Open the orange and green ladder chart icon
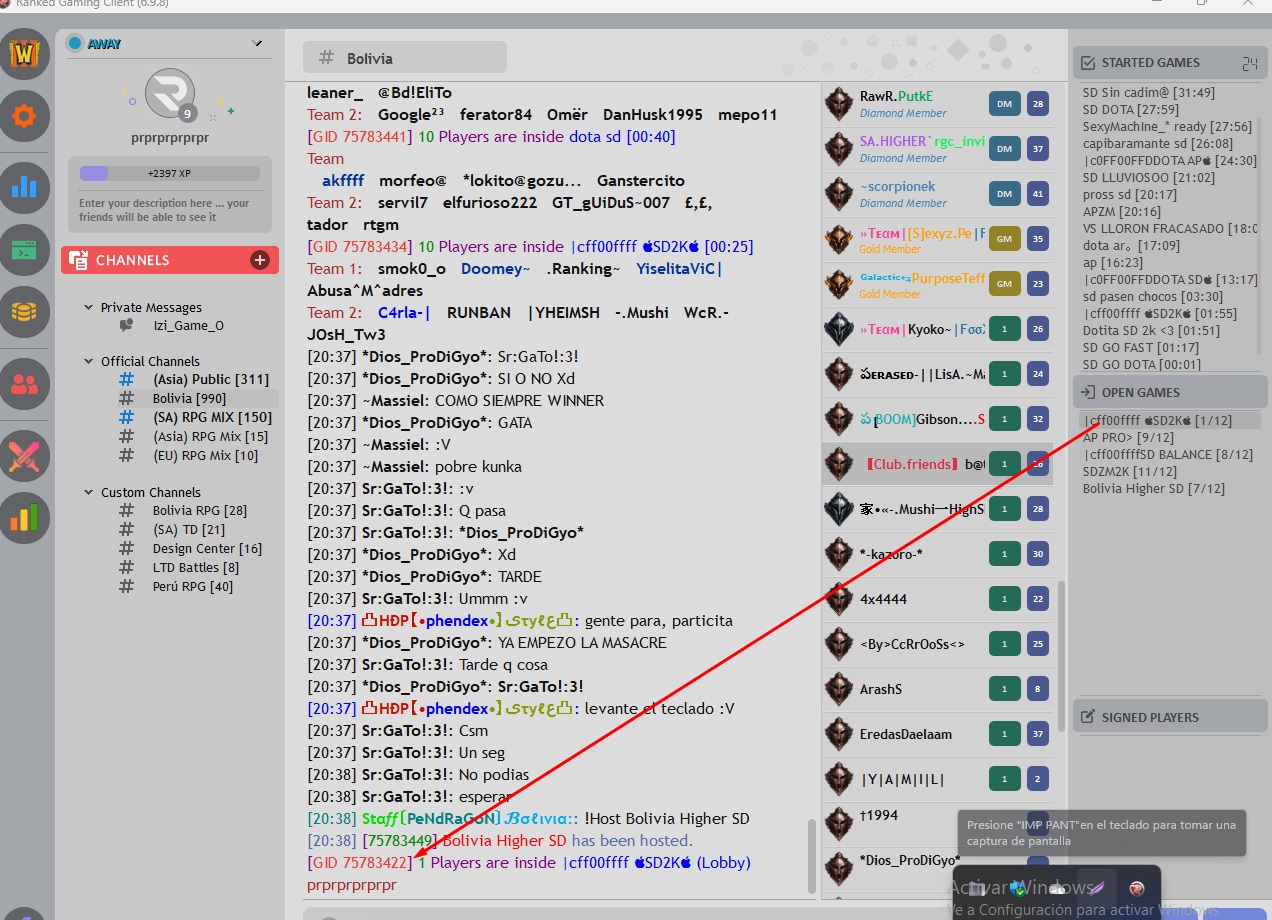 25,518
